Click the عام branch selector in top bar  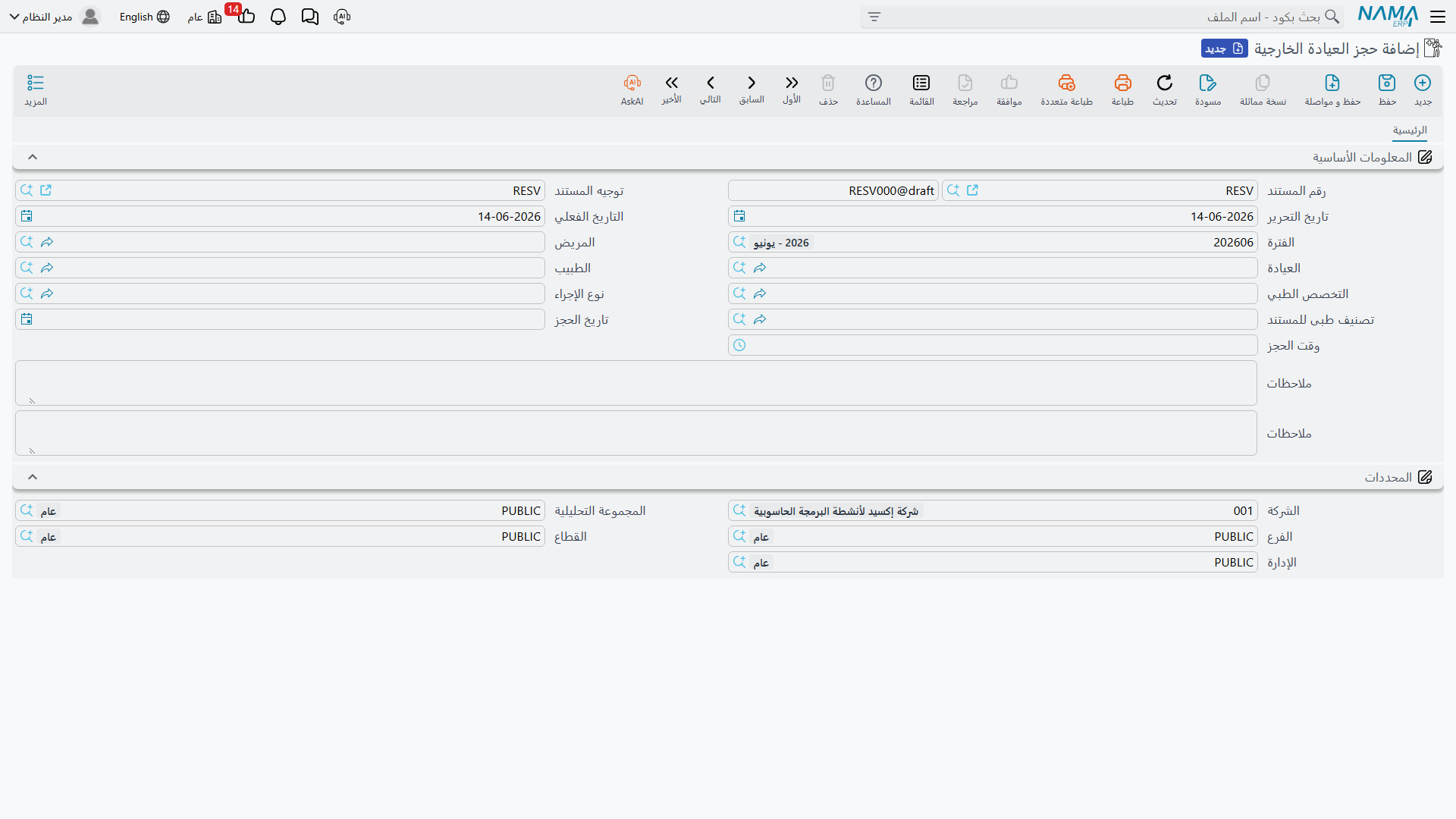[204, 17]
